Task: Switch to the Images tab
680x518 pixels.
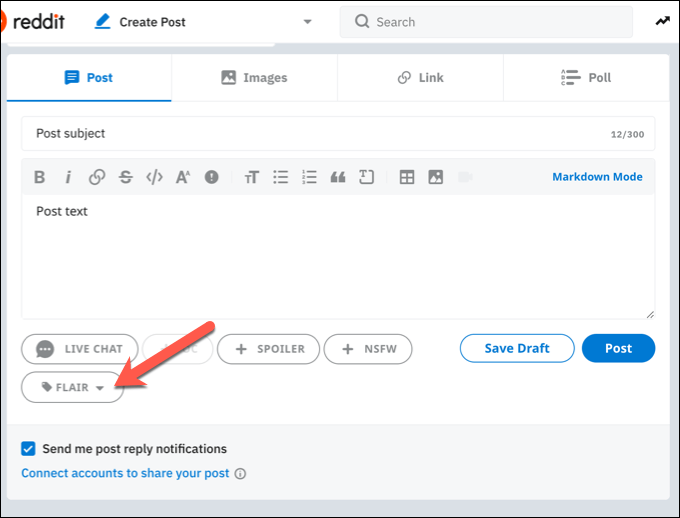Action: tap(254, 77)
